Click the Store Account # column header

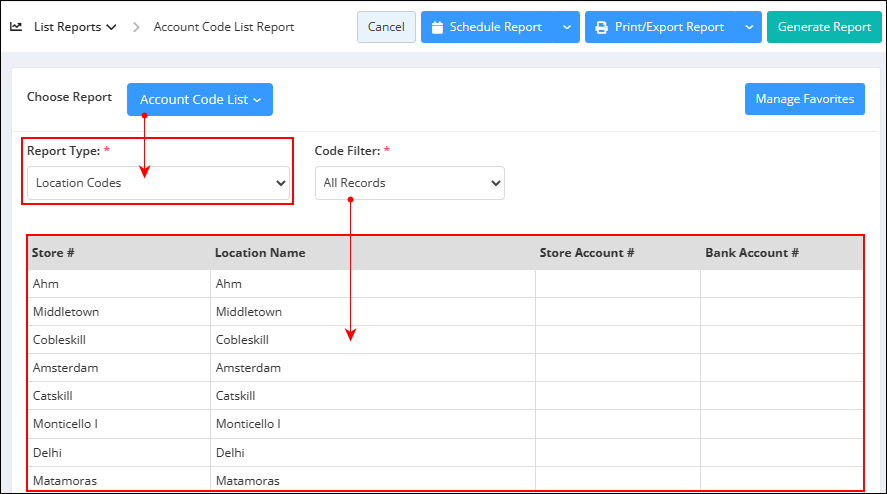coord(587,253)
